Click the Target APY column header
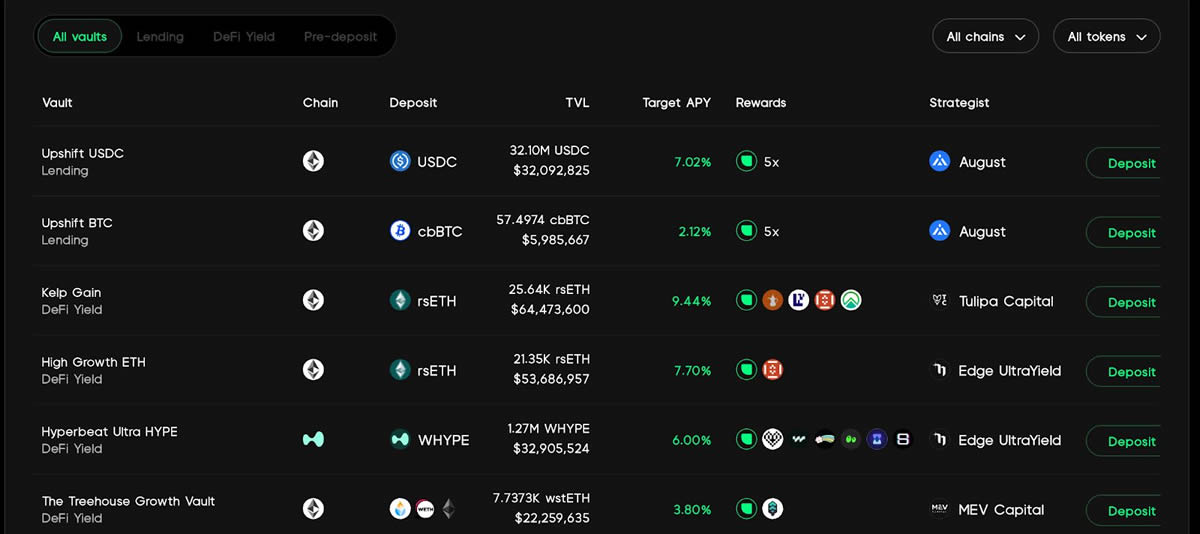This screenshot has height=534, width=1200. 676,102
